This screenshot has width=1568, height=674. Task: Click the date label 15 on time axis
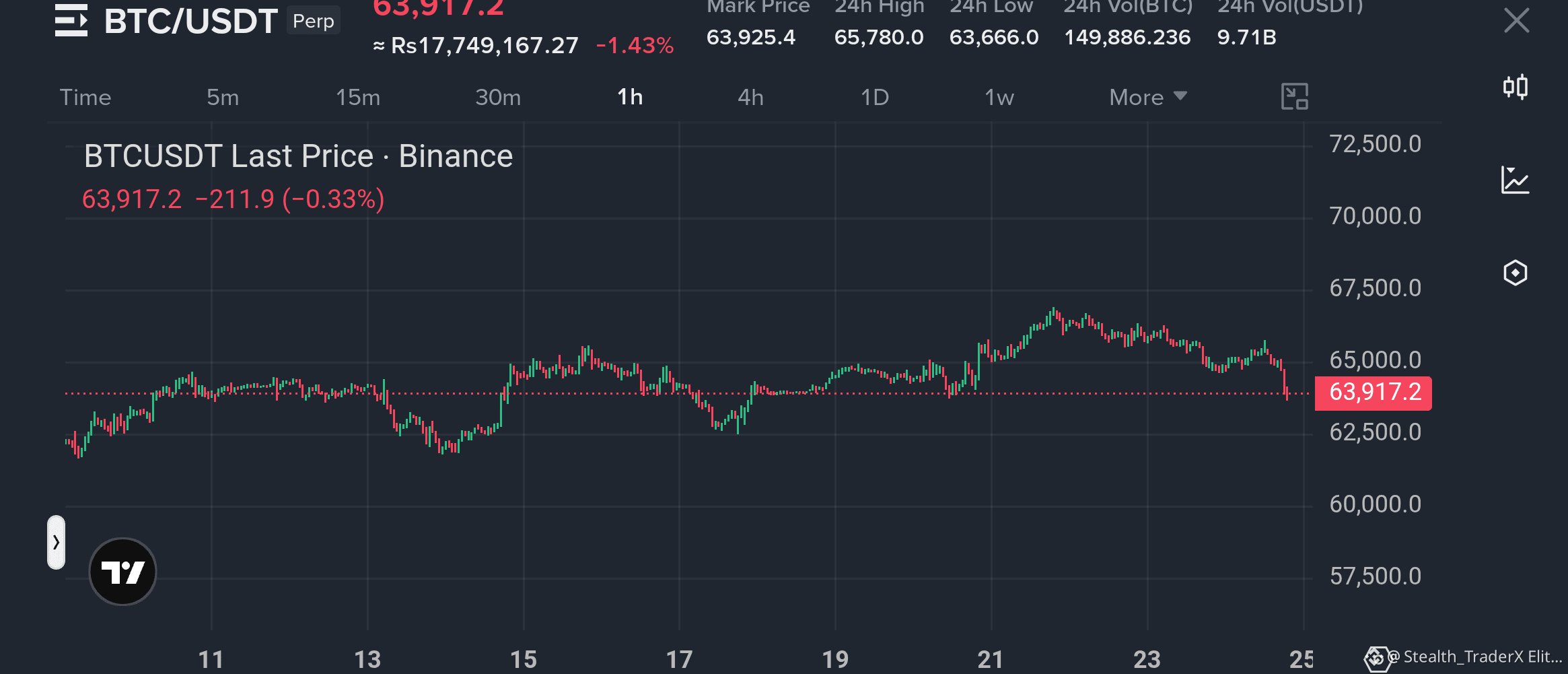(524, 659)
